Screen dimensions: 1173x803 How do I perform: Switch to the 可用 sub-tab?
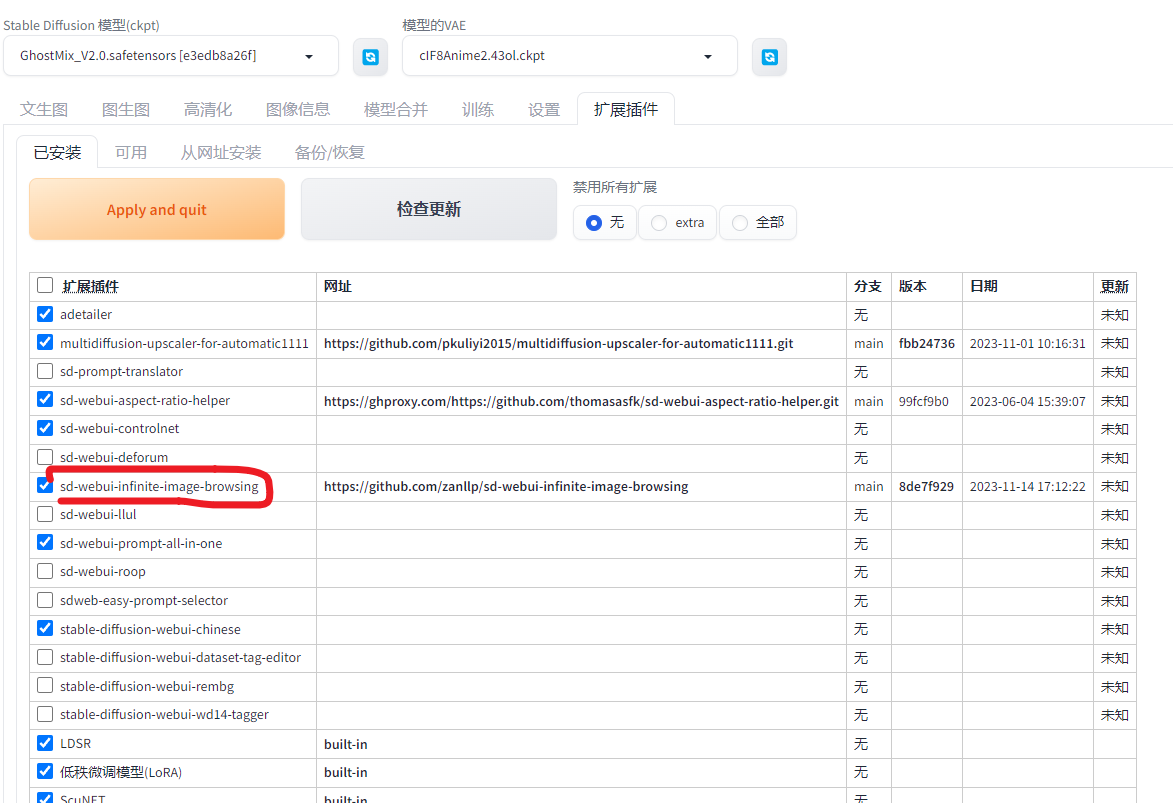pyautogui.click(x=131, y=153)
